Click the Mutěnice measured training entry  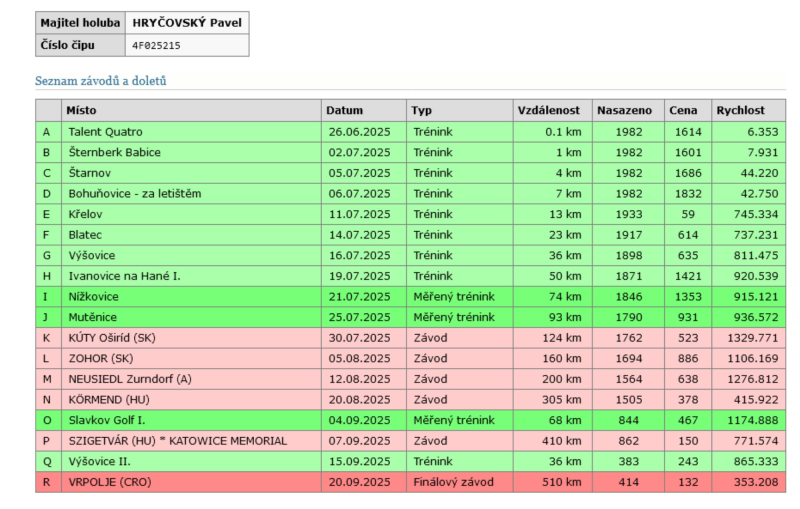point(92,317)
